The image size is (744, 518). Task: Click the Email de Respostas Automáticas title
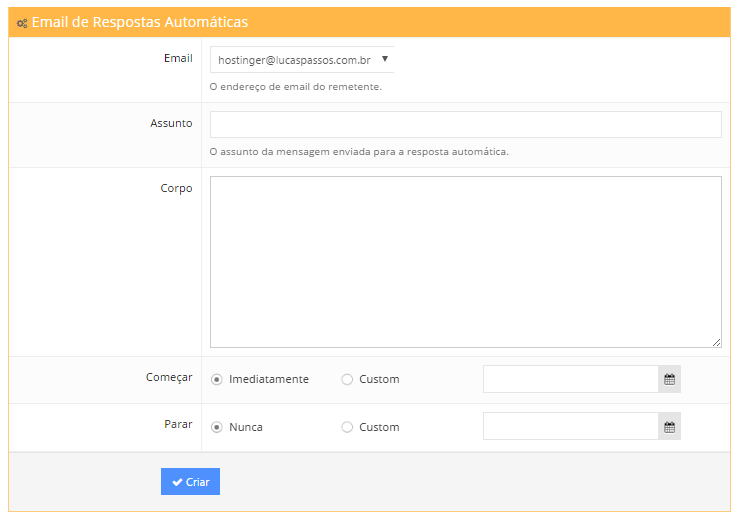pos(140,22)
